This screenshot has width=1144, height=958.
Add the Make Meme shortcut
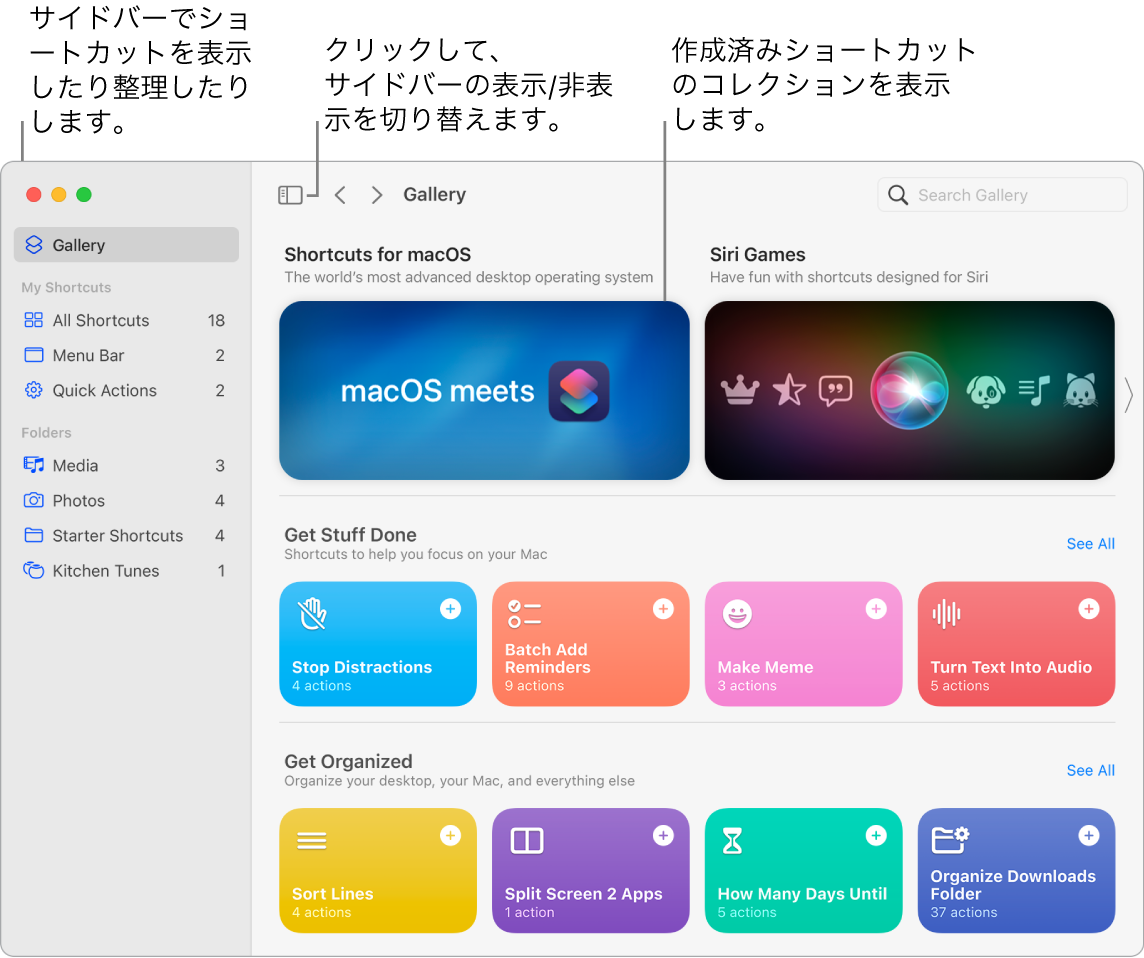click(876, 608)
